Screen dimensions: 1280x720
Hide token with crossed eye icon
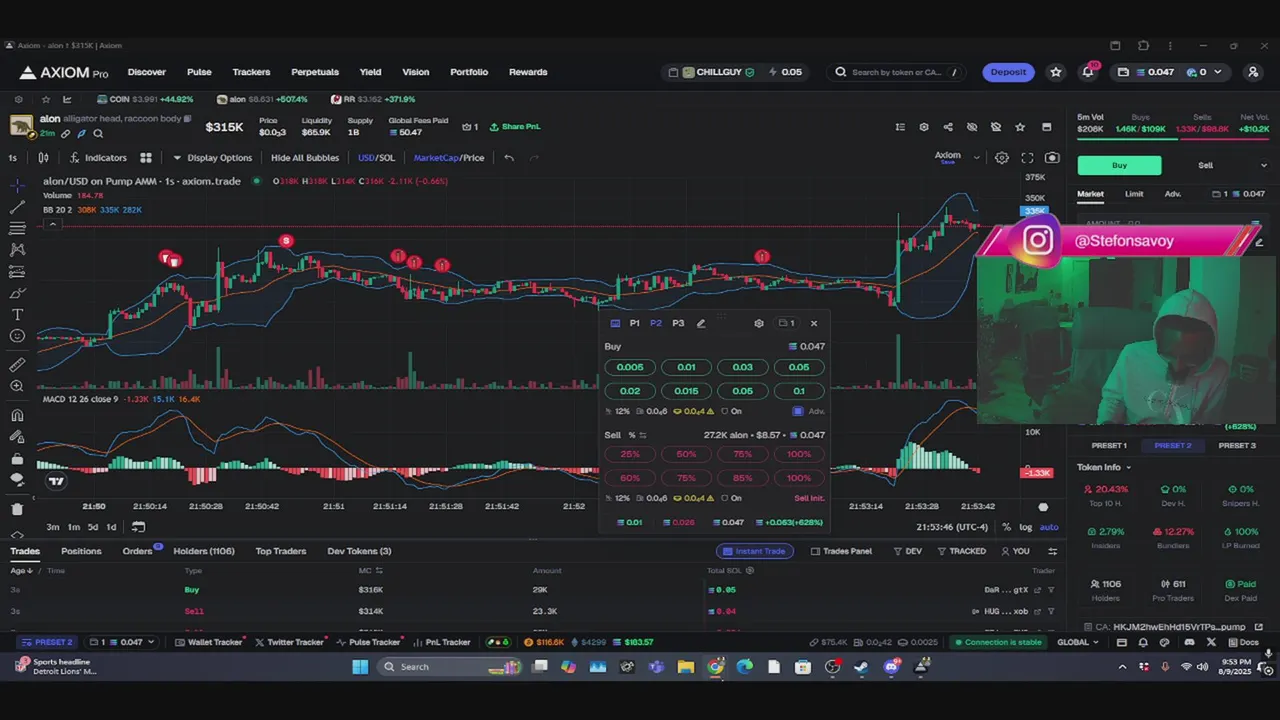point(972,127)
